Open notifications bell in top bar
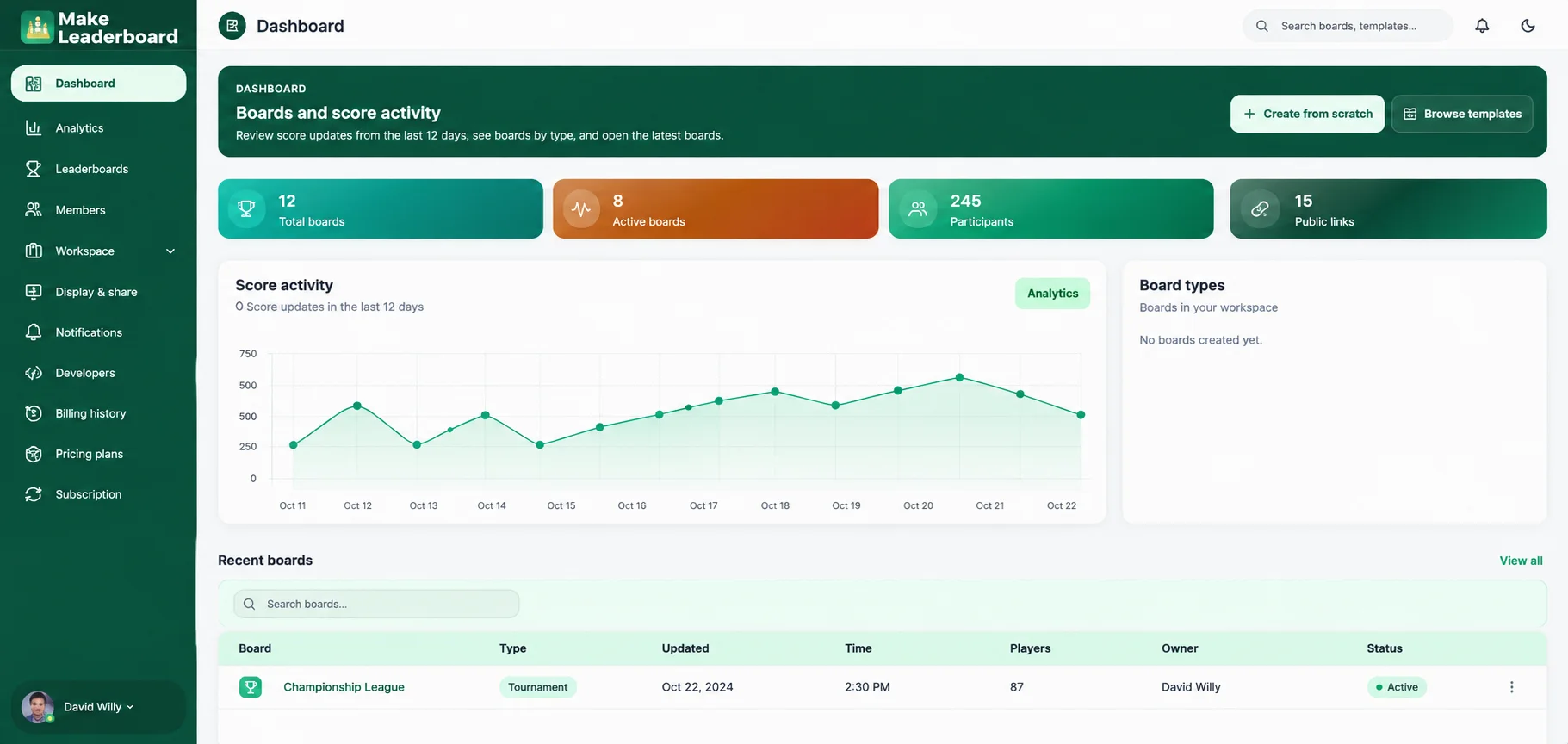1568x744 pixels. [1482, 26]
